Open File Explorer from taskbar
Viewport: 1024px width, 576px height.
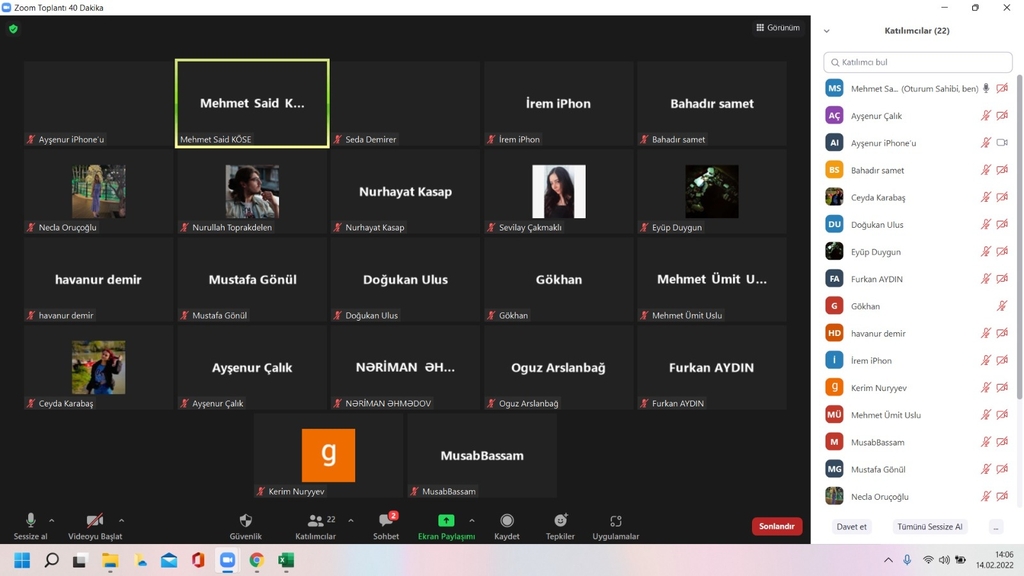coord(110,560)
